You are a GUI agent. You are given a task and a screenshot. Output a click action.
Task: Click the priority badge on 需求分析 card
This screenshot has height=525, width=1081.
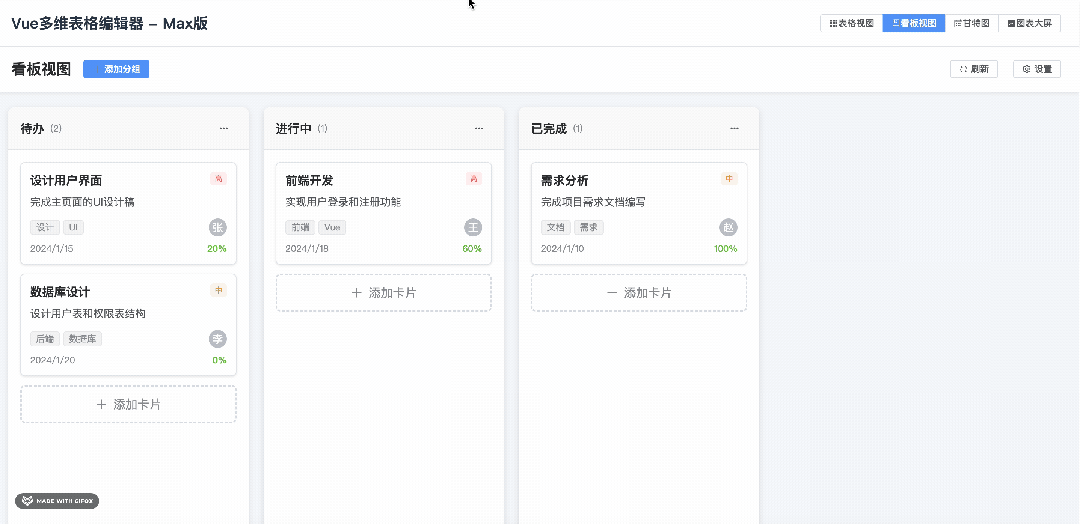click(729, 179)
